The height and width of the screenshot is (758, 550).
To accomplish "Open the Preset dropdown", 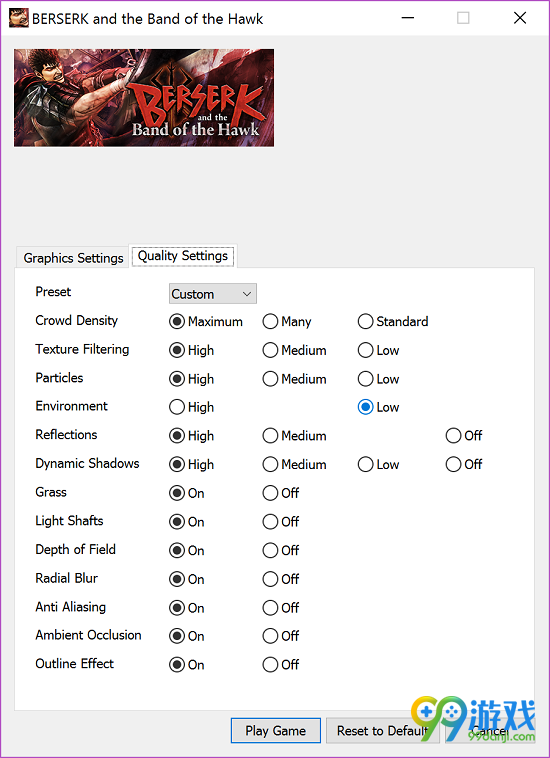I will tap(213, 294).
